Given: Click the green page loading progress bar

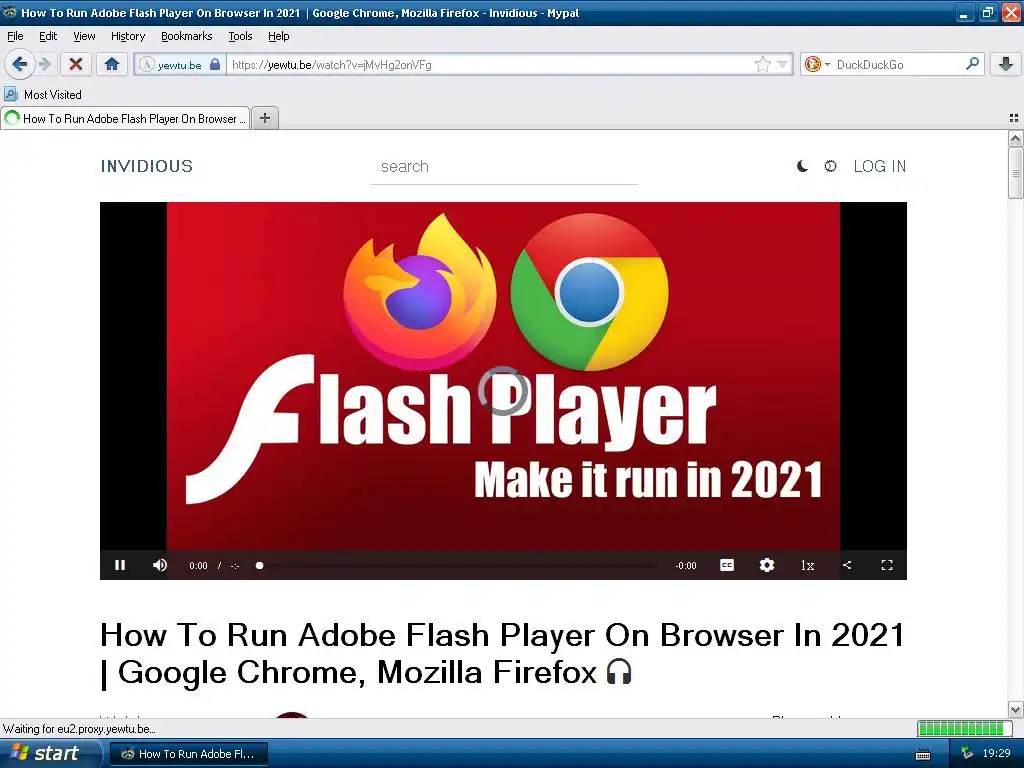Looking at the screenshot, I should (x=963, y=728).
